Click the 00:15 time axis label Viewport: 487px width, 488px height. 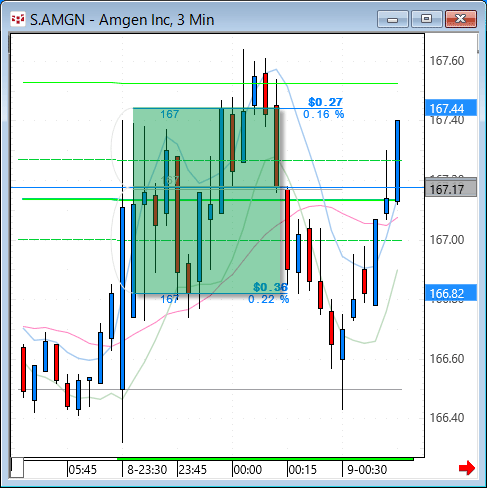(x=303, y=470)
